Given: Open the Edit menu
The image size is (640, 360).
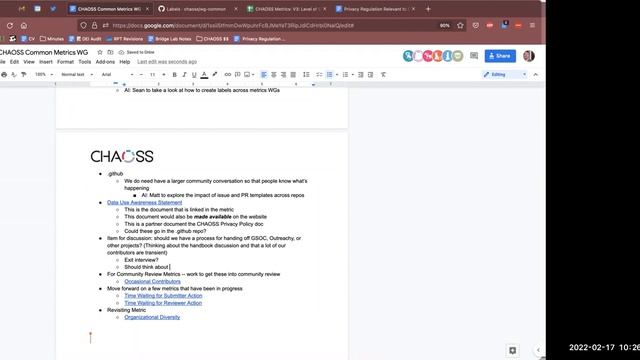Looking at the screenshot, I should [x=14, y=62].
